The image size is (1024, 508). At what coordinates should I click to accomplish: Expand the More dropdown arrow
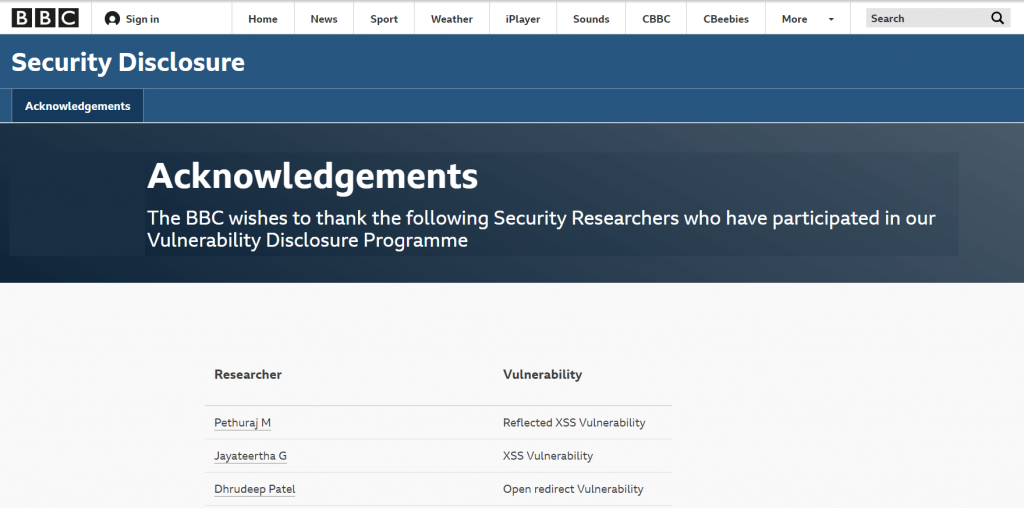(x=831, y=20)
